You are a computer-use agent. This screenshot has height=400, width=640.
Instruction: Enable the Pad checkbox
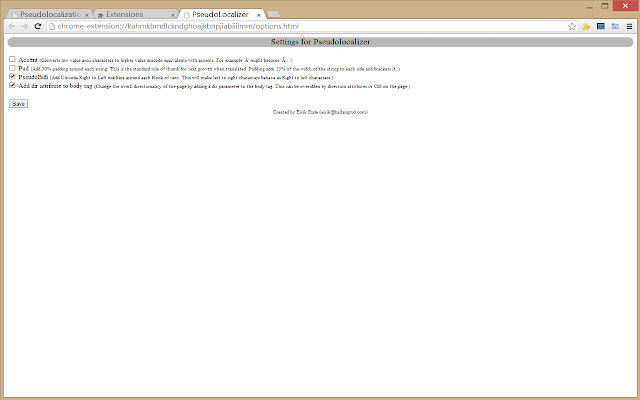pyautogui.click(x=12, y=68)
